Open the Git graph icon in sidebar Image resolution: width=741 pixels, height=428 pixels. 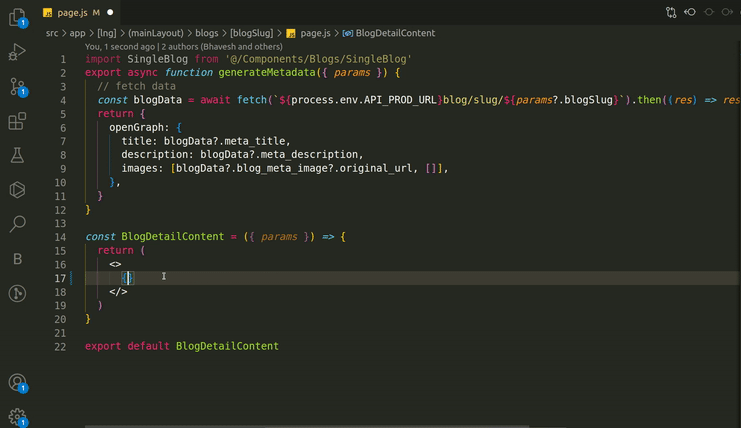click(x=17, y=294)
